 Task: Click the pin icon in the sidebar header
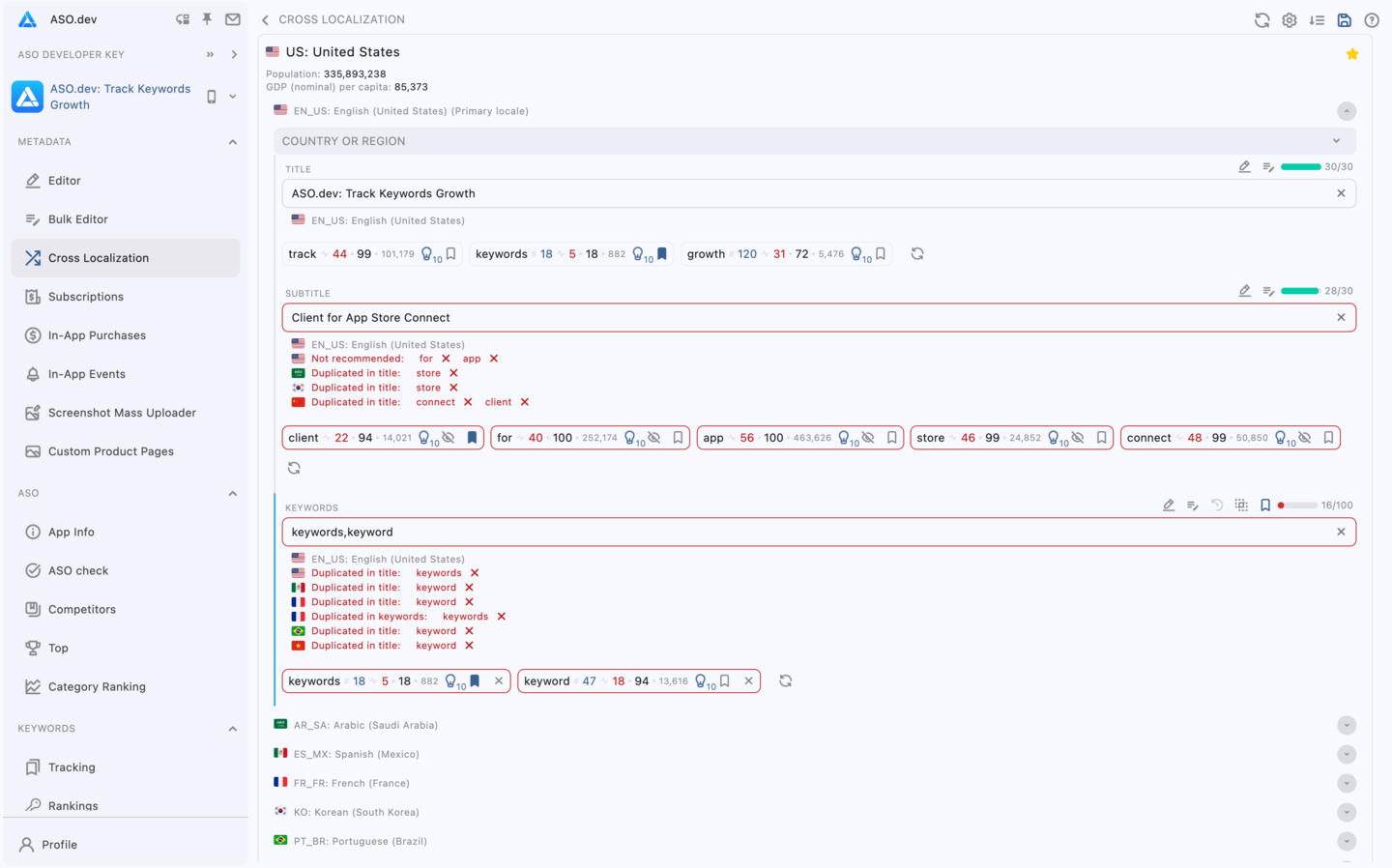(206, 18)
